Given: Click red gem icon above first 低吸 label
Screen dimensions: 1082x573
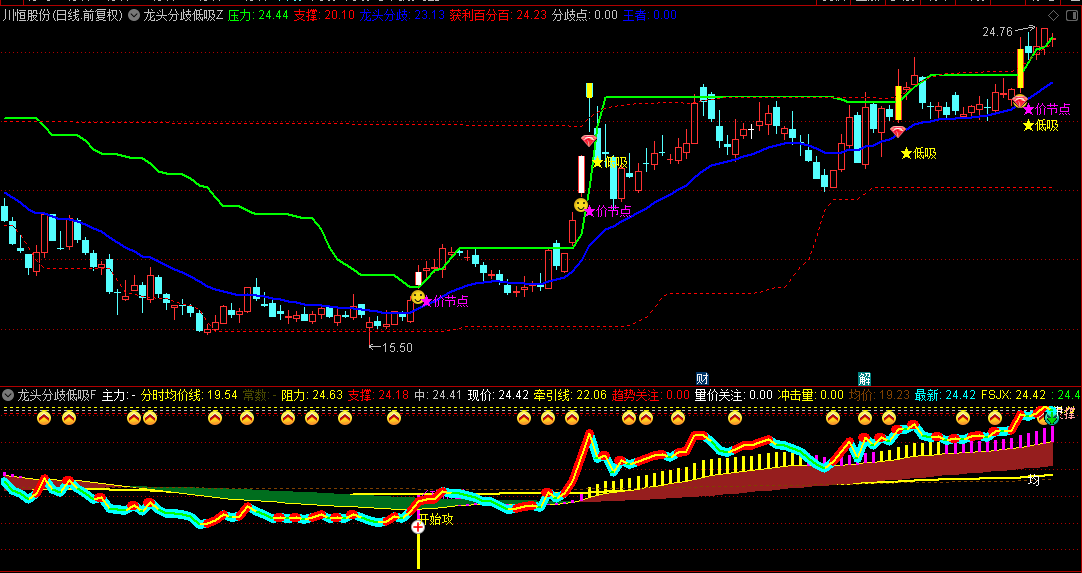Looking at the screenshot, I should 589,141.
